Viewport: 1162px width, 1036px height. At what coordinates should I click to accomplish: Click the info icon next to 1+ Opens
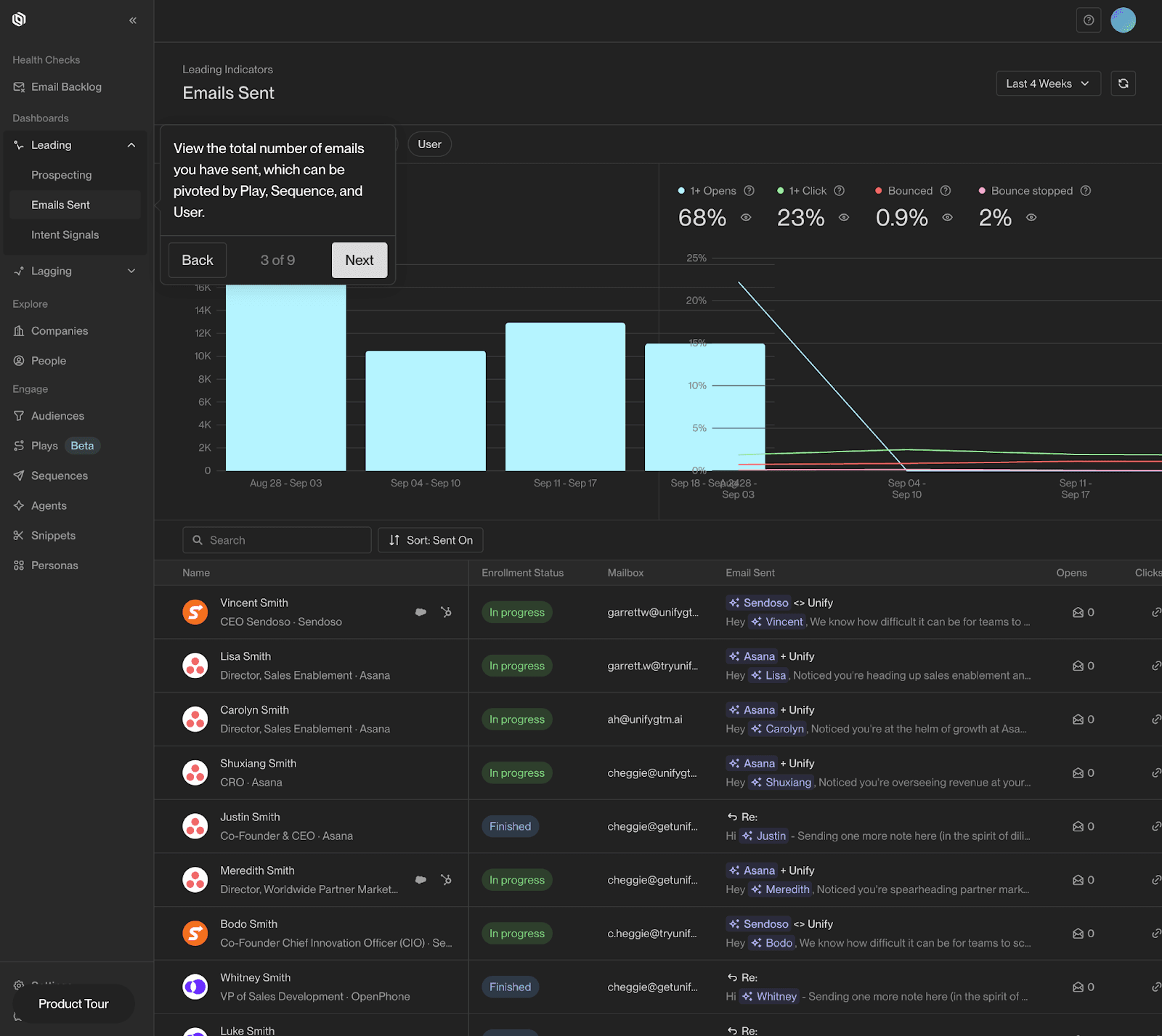pyautogui.click(x=749, y=191)
